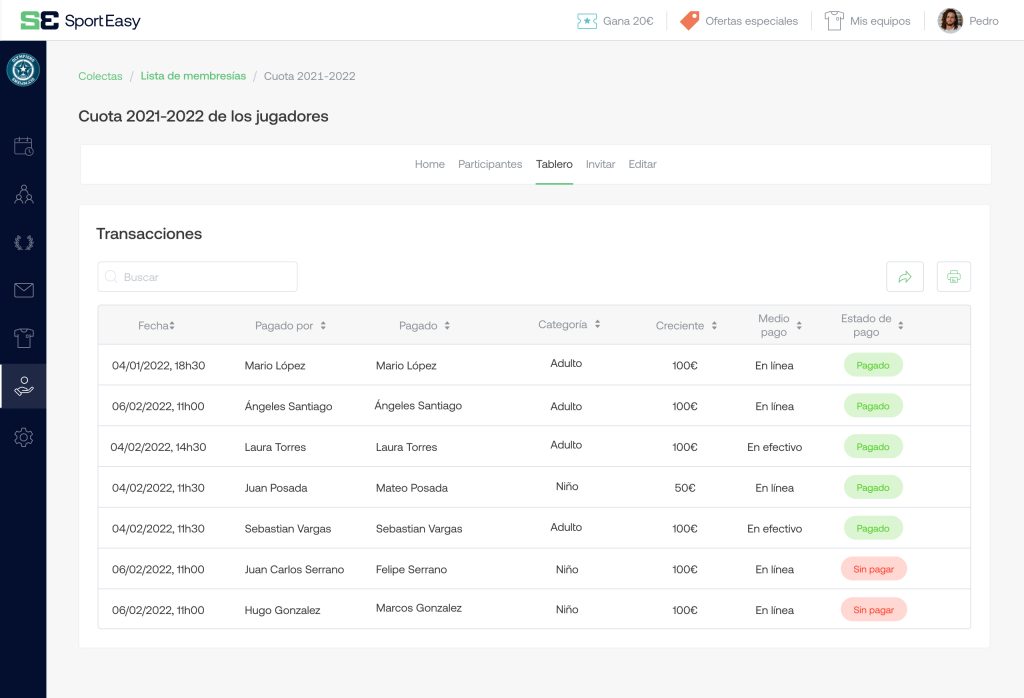Open the jersey shop icon in sidebar
This screenshot has width=1024, height=698.
(x=24, y=338)
